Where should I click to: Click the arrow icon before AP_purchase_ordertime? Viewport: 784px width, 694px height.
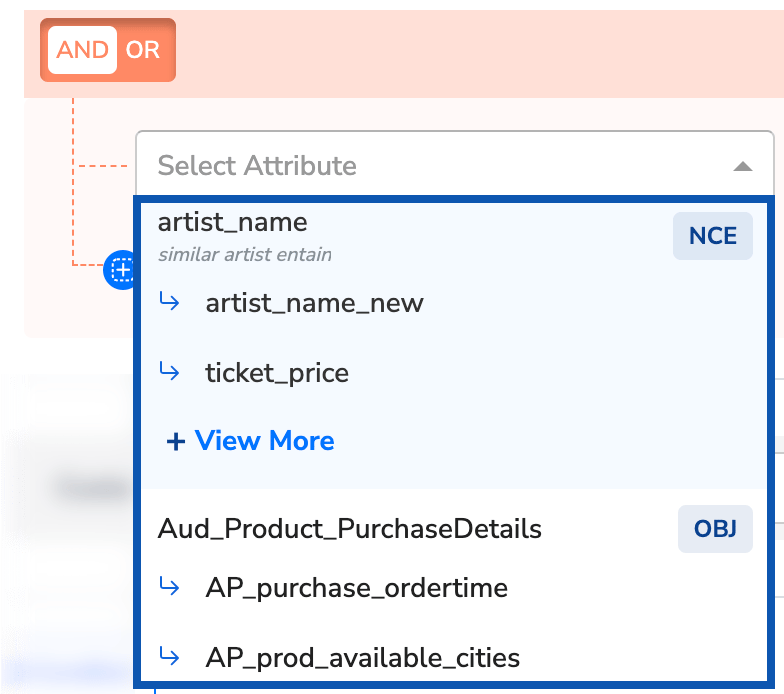pyautogui.click(x=169, y=586)
